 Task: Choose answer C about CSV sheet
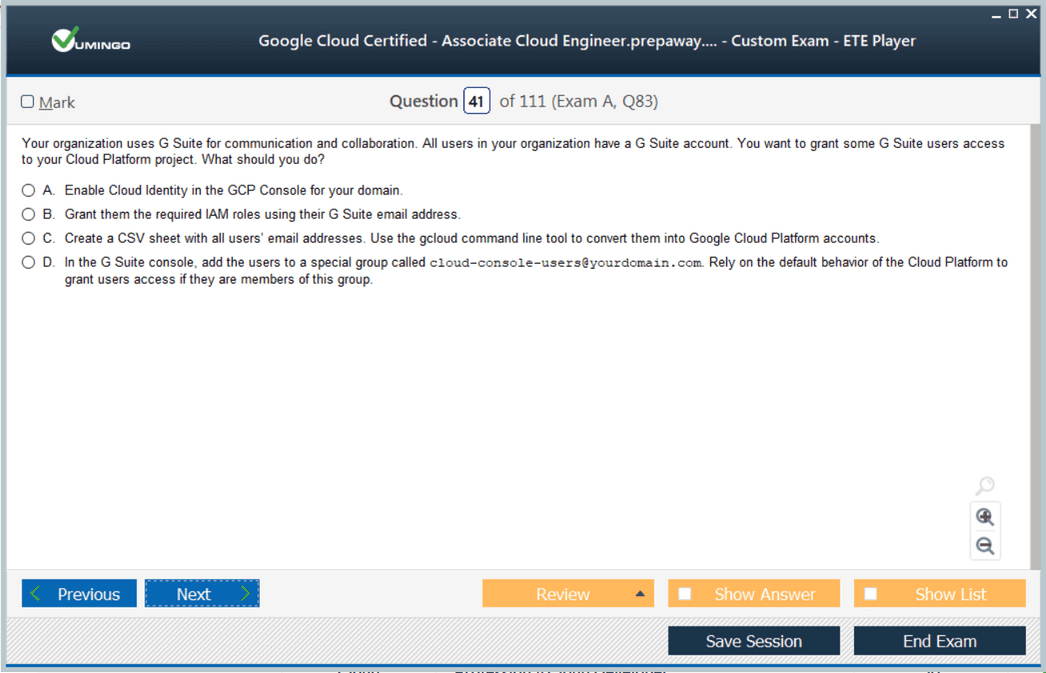[x=28, y=238]
